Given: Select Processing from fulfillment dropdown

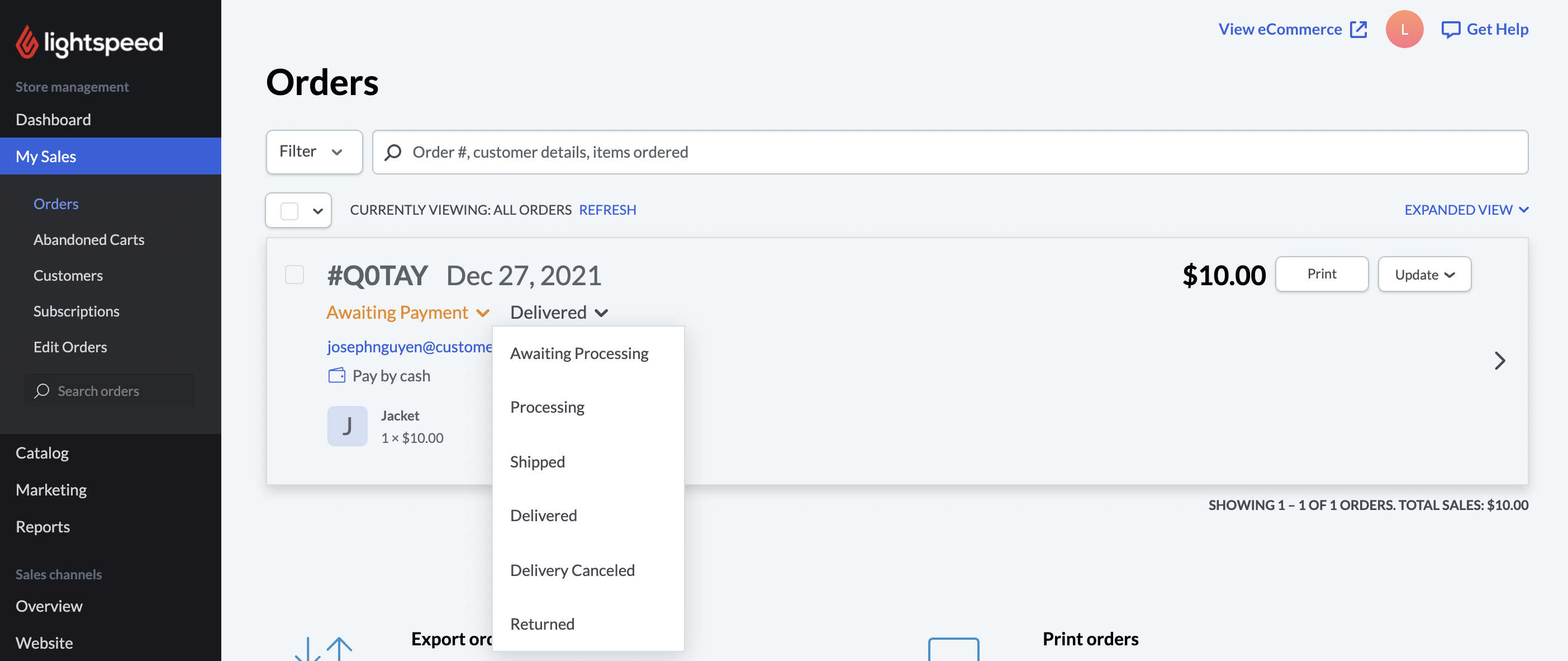Looking at the screenshot, I should click(547, 407).
